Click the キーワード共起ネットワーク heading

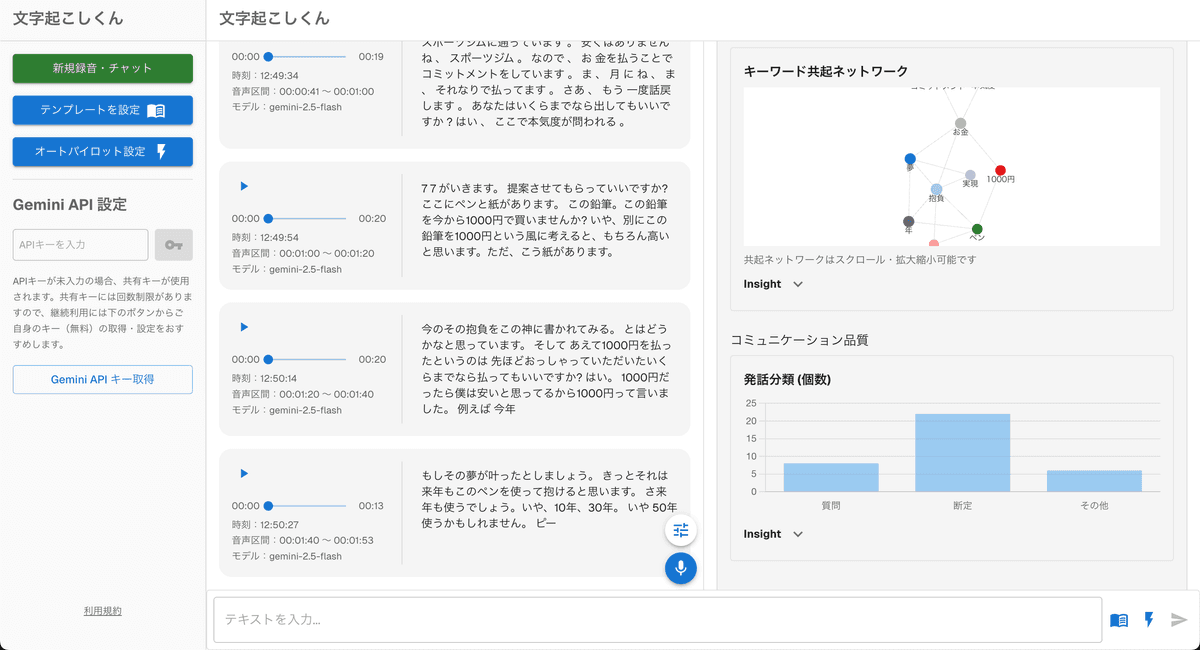pos(826,71)
